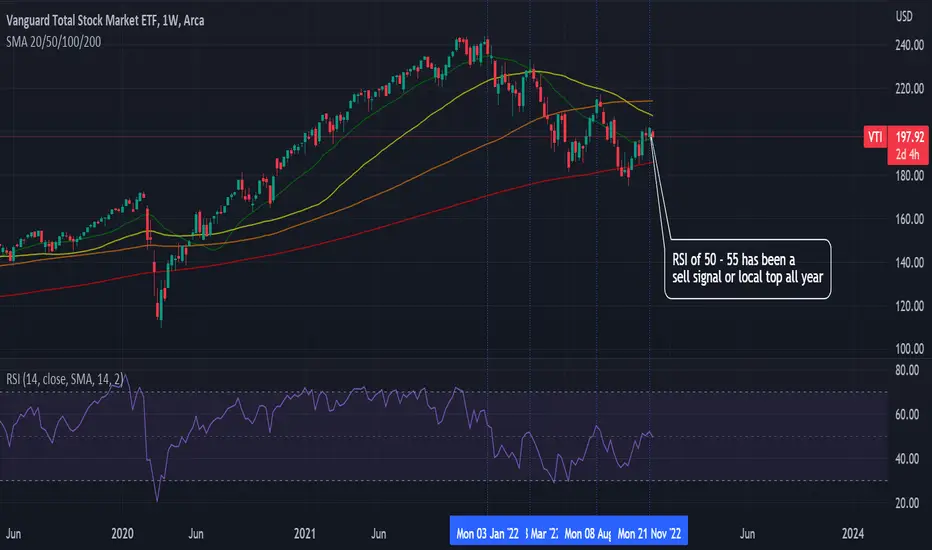
Task: Click the 80.00 RSI axis label
Action: [x=907, y=370]
